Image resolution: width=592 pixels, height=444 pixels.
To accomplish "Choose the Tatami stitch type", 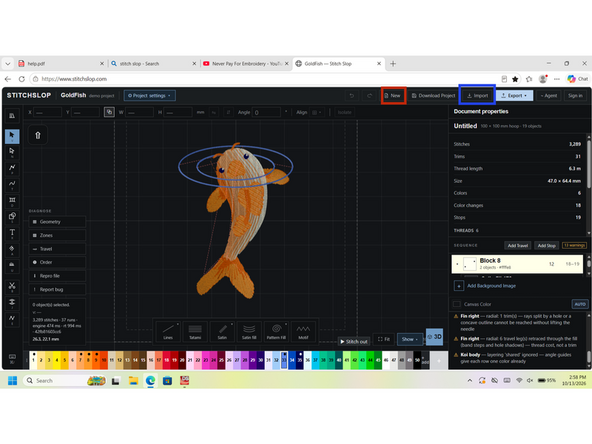I will 195,331.
